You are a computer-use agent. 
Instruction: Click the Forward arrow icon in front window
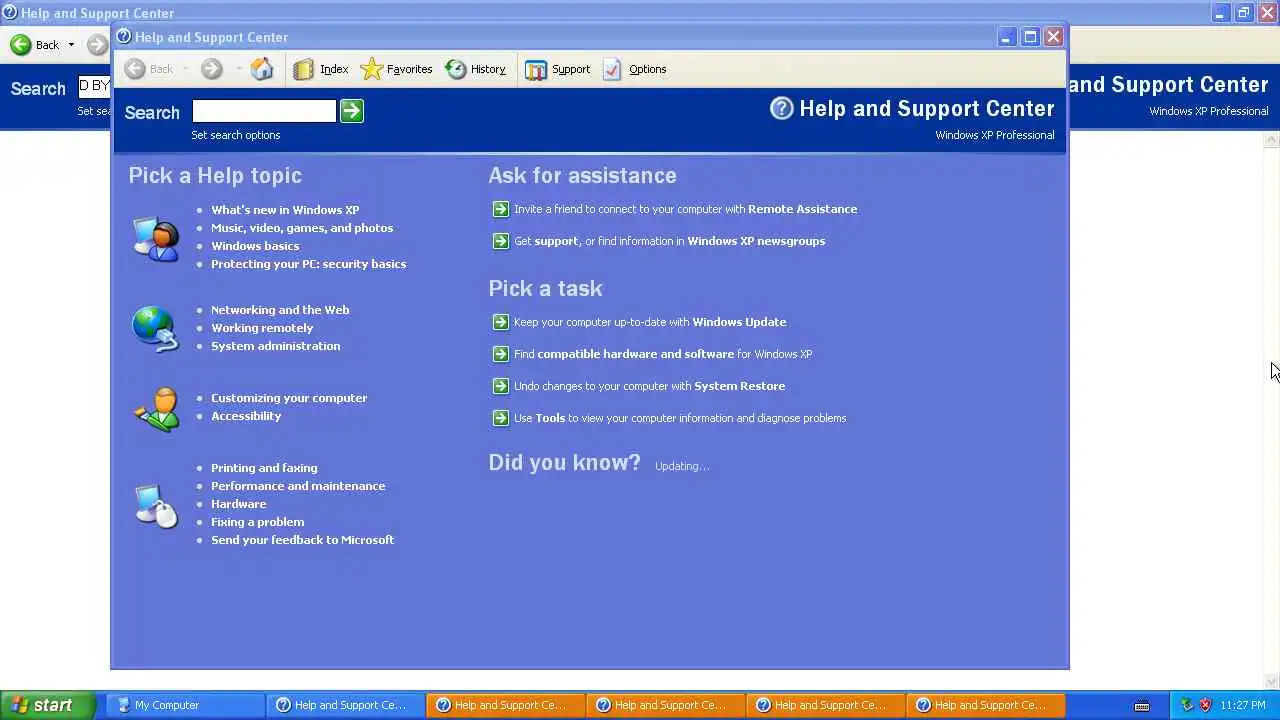click(x=211, y=69)
